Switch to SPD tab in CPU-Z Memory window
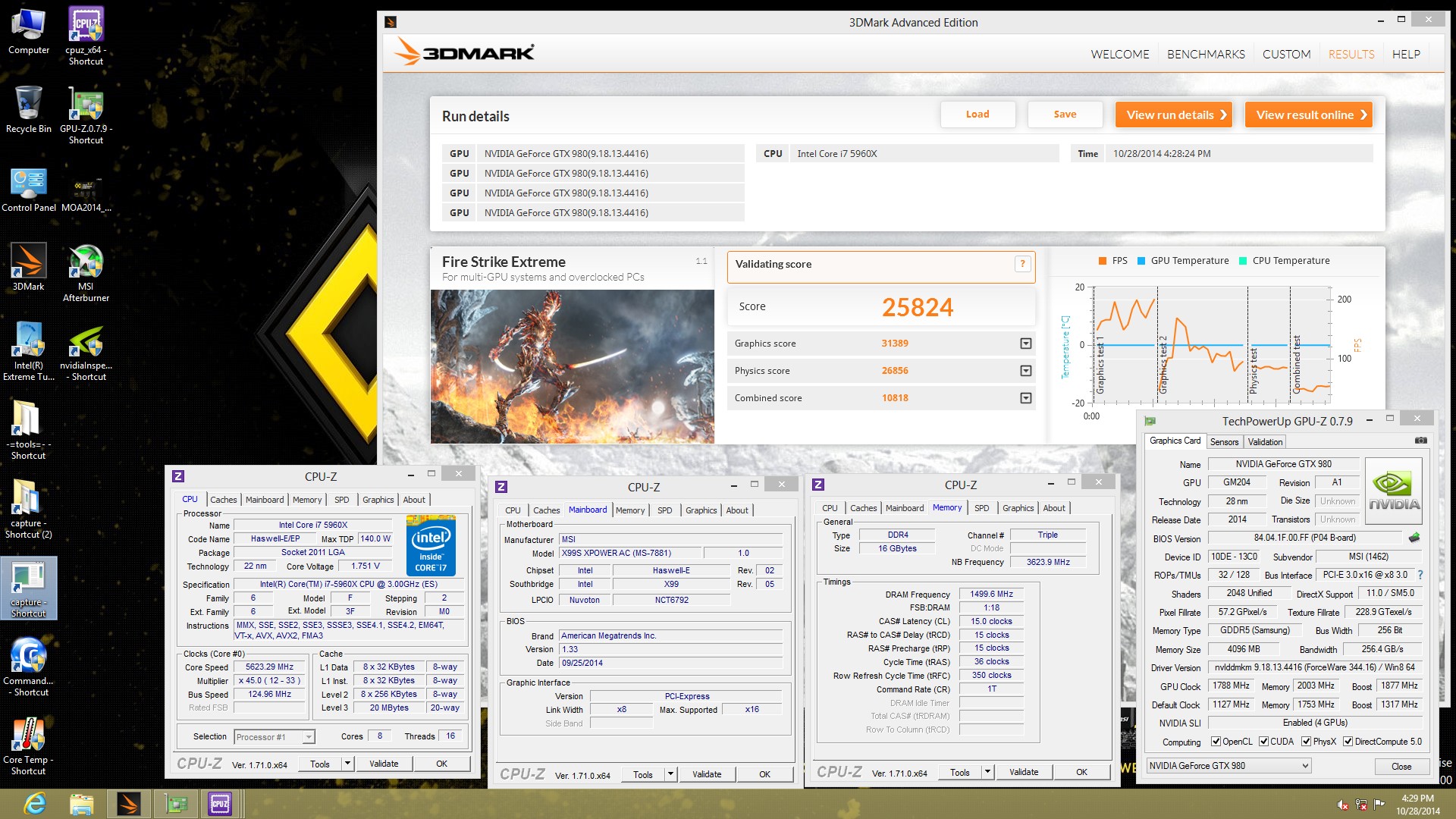The width and height of the screenshot is (1456, 819). point(981,508)
